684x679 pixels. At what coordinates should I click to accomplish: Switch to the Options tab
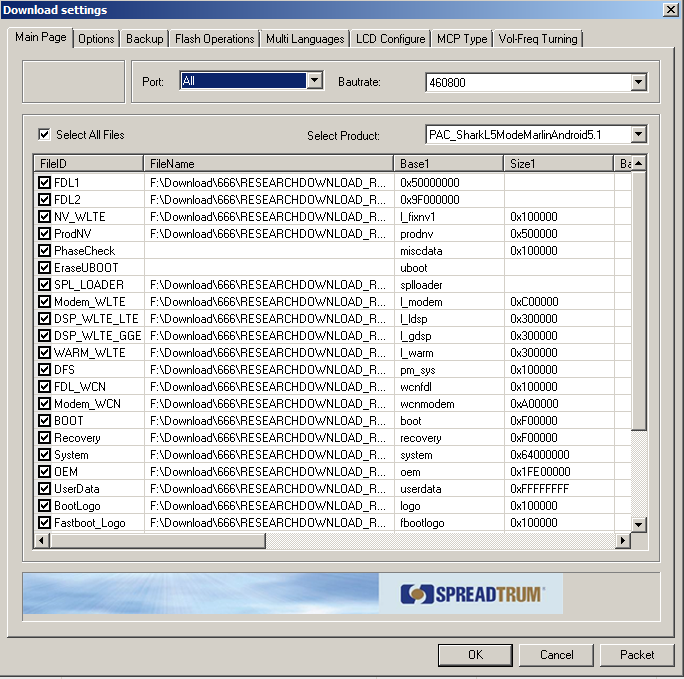pos(96,39)
